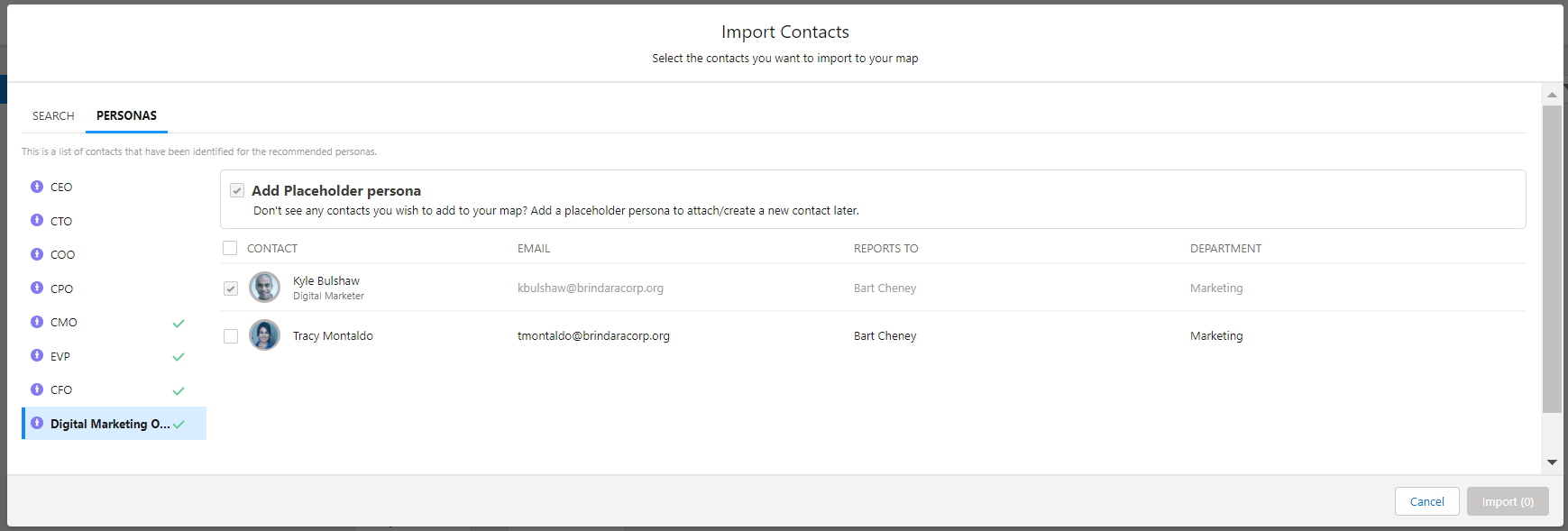The width and height of the screenshot is (1568, 531).
Task: Tick the checkbox for Tracy Montaldo
Action: pos(231,336)
